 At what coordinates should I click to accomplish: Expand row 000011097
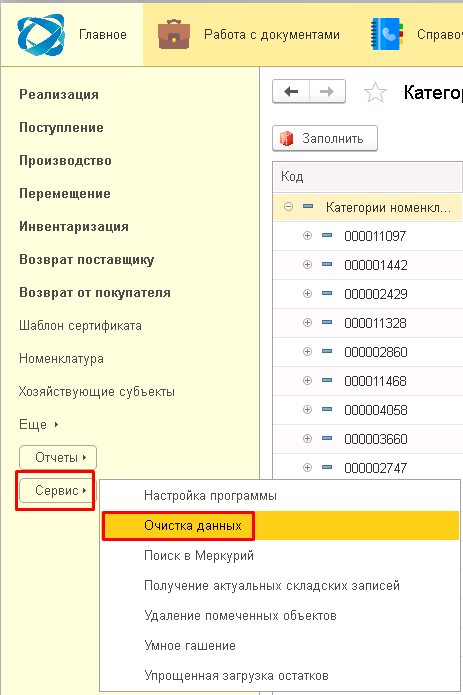coord(307,235)
